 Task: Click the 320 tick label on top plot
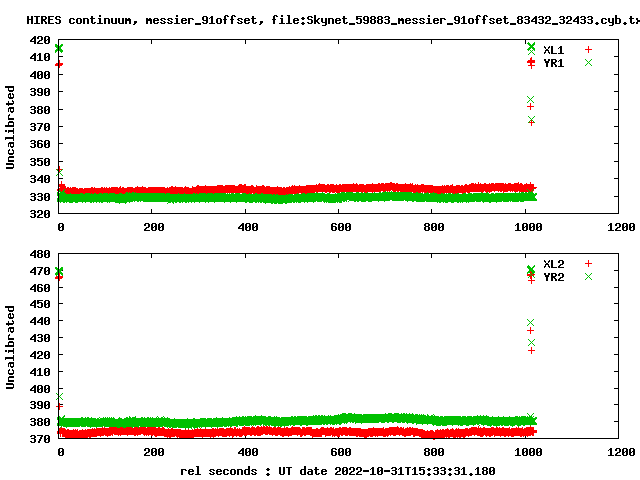click(x=40, y=213)
